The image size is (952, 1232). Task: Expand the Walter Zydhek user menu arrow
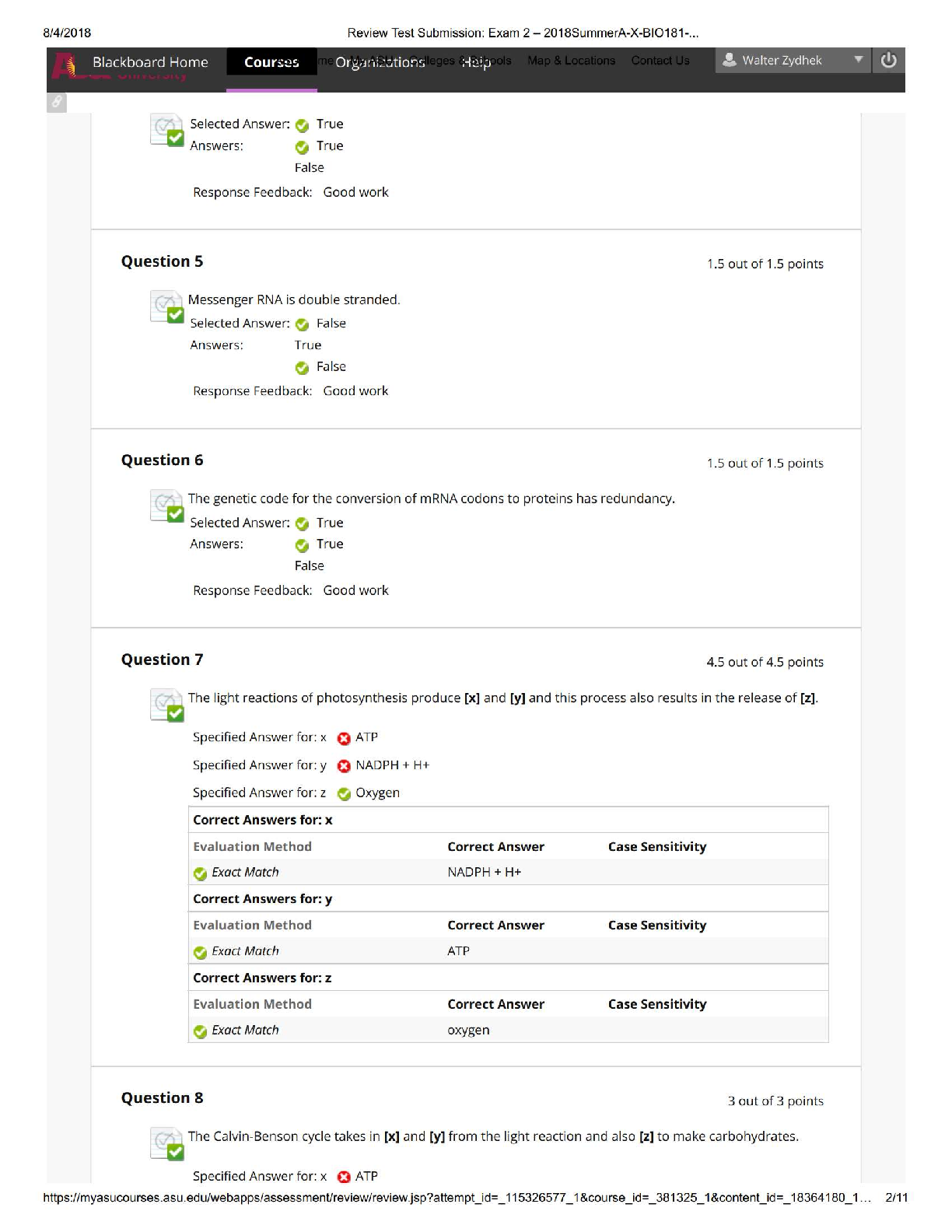858,59
